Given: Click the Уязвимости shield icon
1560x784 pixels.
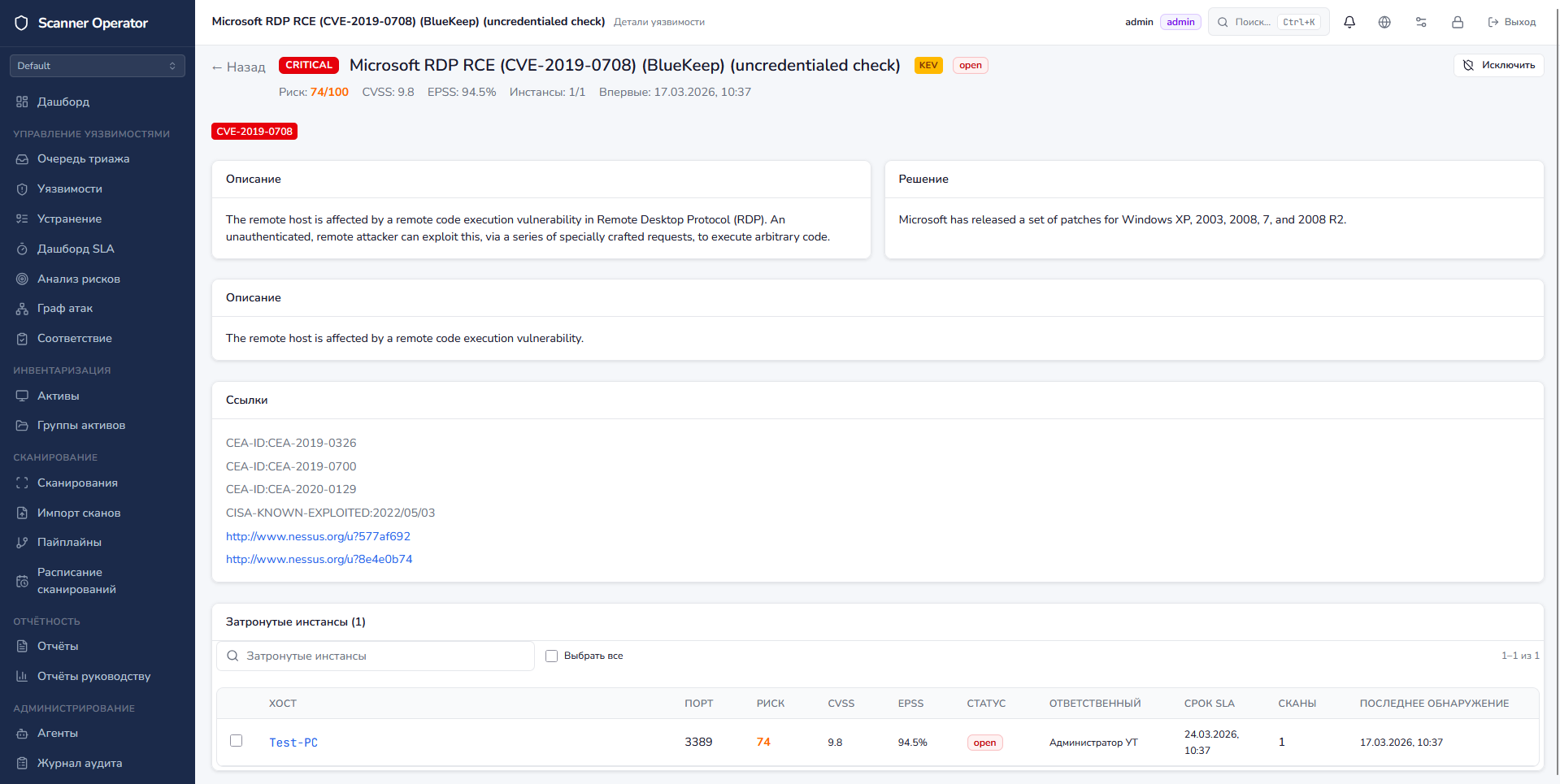Looking at the screenshot, I should pos(22,189).
